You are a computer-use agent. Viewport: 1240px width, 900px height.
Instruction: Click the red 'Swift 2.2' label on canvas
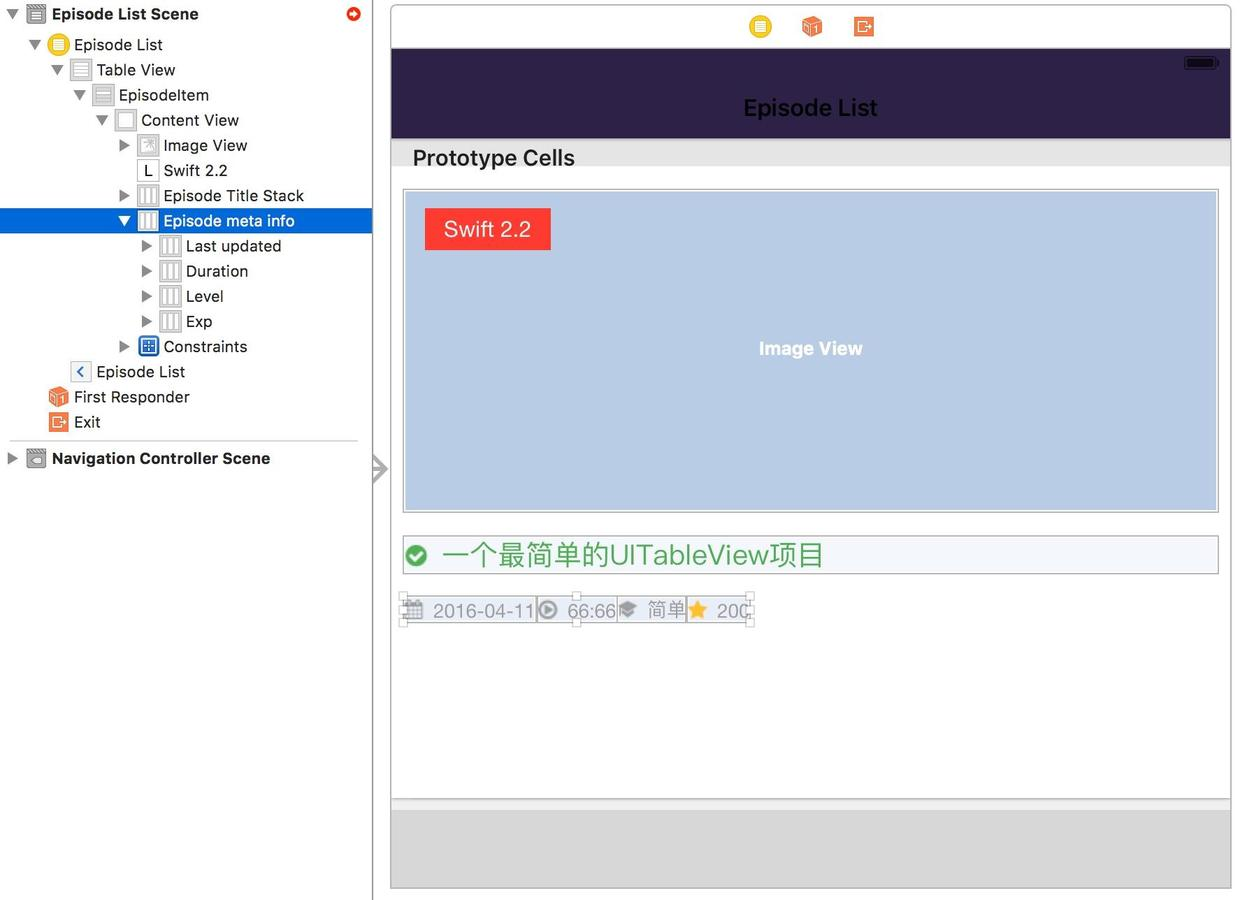[x=488, y=229]
